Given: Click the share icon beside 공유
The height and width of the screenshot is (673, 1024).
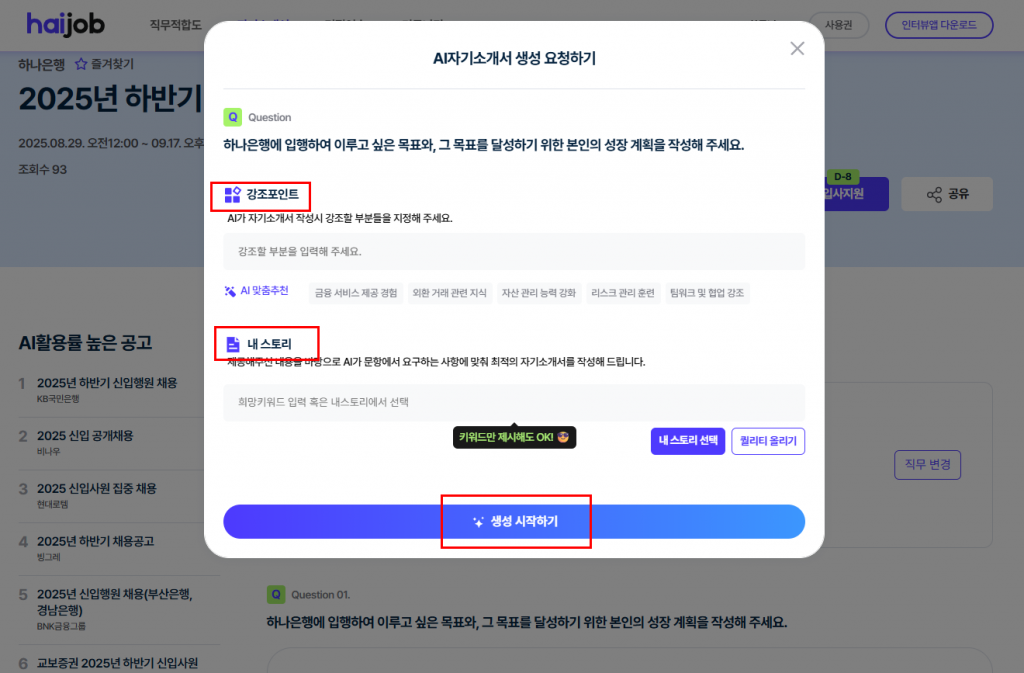Looking at the screenshot, I should point(934,195).
